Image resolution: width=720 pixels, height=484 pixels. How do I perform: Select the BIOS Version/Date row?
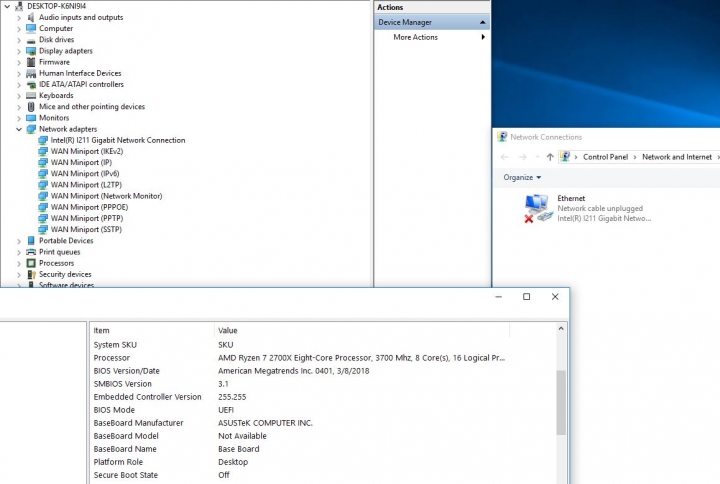pyautogui.click(x=299, y=371)
